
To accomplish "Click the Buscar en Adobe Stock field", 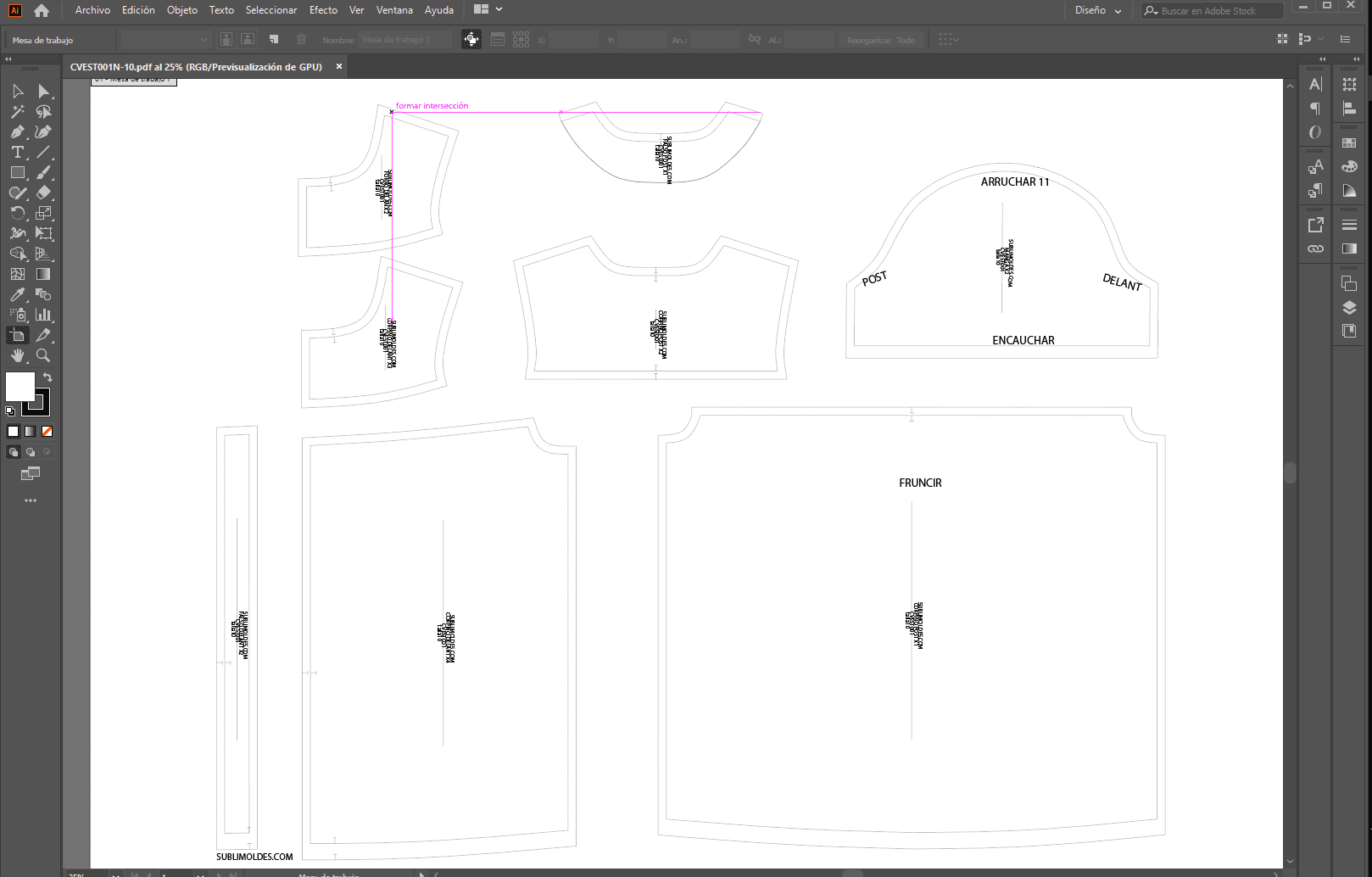I will click(1212, 11).
